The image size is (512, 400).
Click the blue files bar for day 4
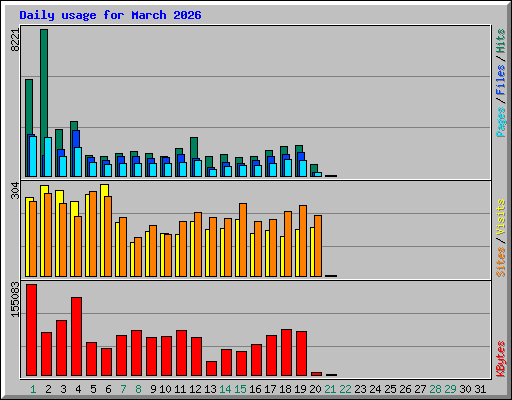tap(76, 139)
